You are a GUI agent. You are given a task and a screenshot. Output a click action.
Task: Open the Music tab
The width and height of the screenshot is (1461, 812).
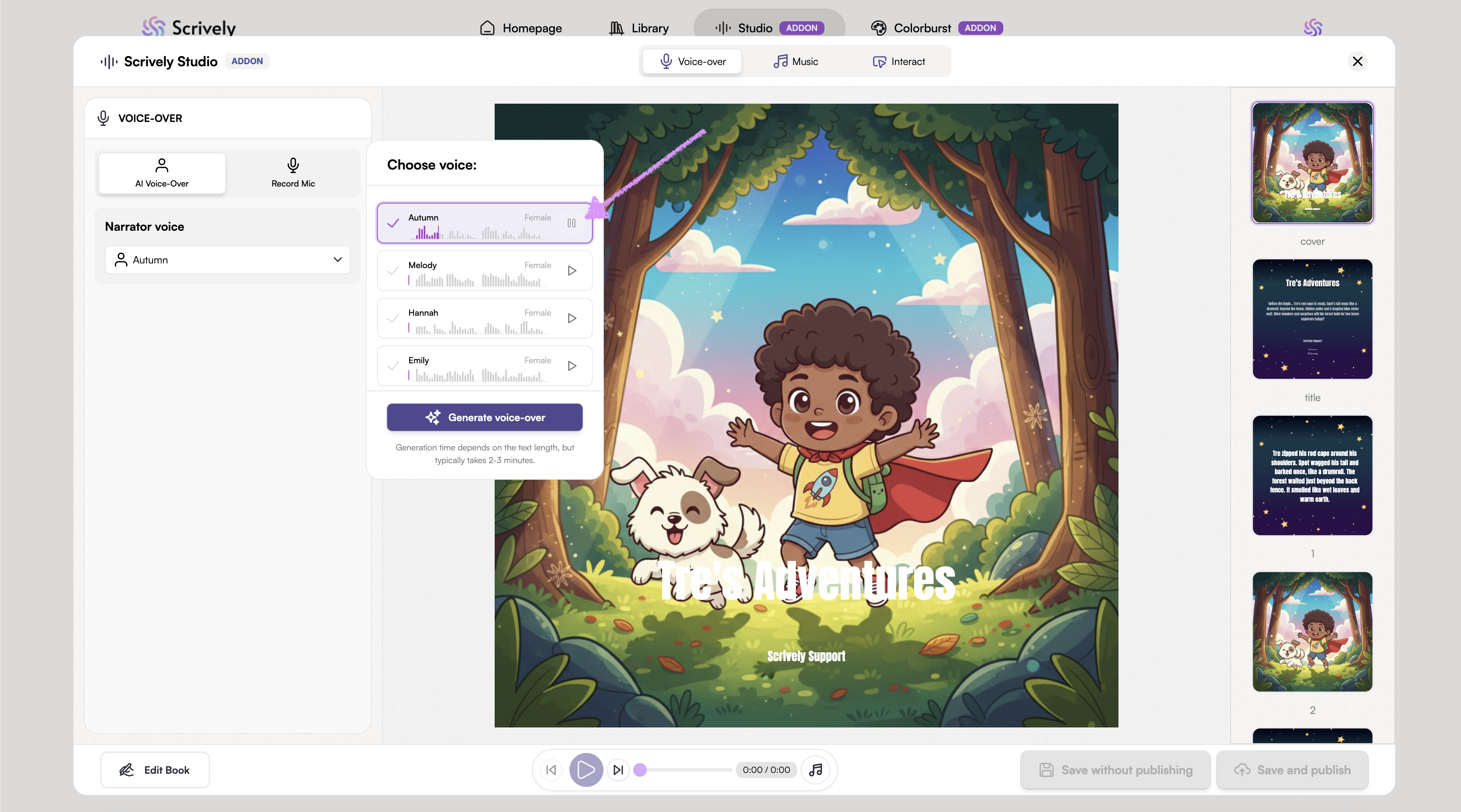[x=795, y=61]
